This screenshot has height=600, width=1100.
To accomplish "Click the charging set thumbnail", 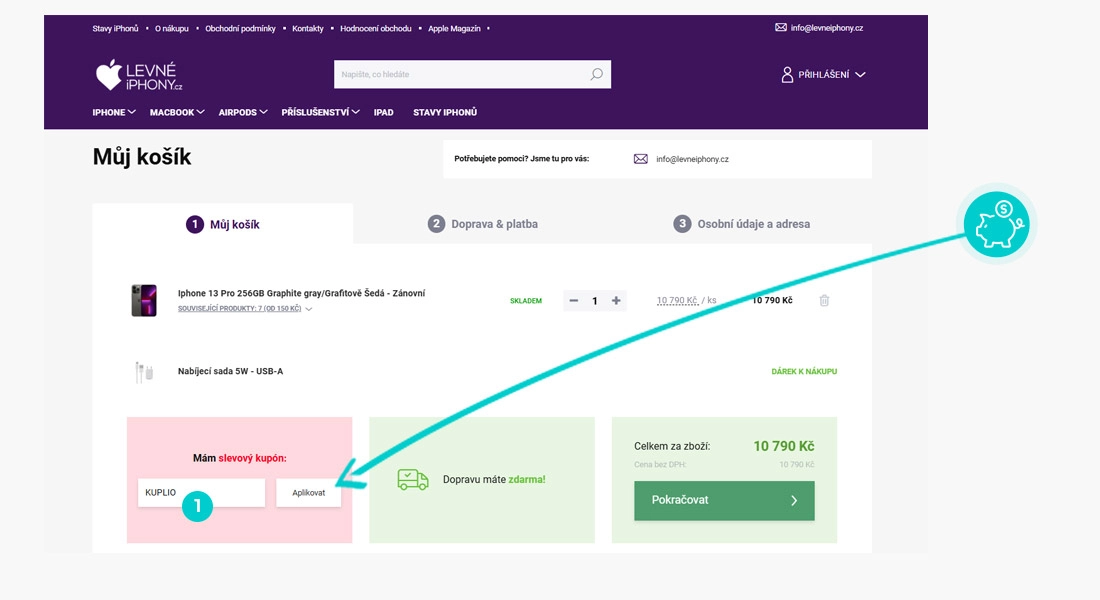I will pyautogui.click(x=144, y=372).
